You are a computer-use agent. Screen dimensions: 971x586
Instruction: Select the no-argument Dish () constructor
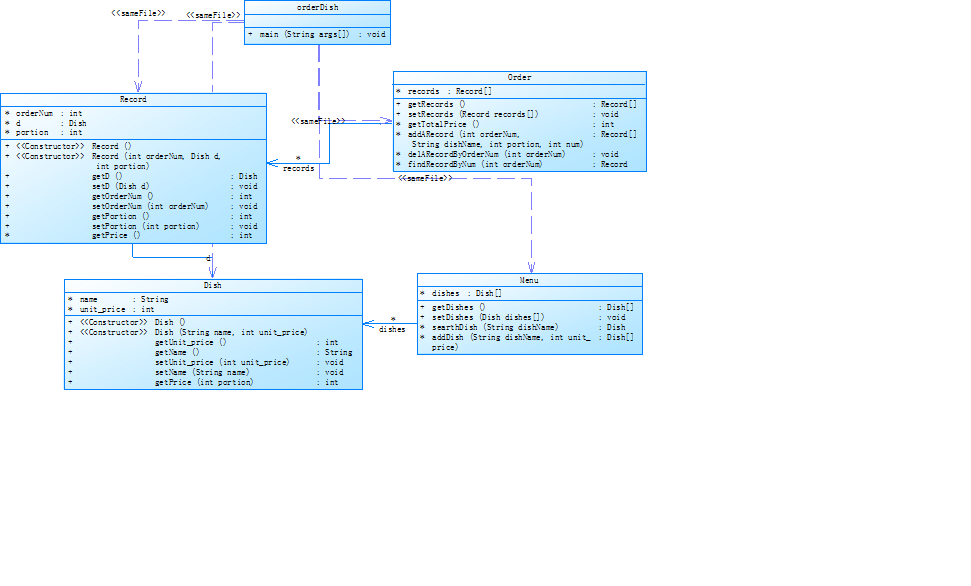click(127, 322)
